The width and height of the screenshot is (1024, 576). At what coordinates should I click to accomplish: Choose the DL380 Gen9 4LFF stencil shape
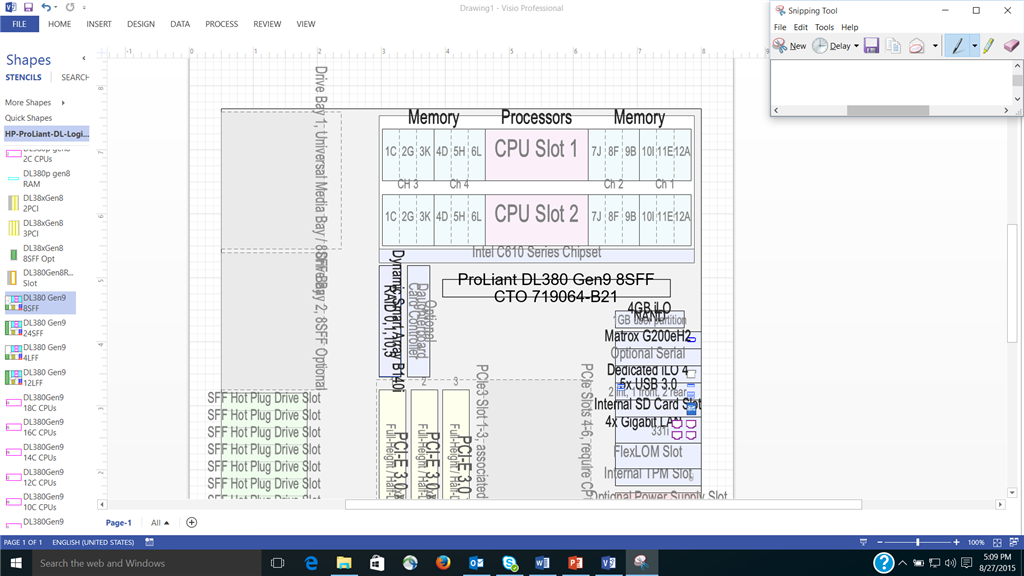(40, 353)
